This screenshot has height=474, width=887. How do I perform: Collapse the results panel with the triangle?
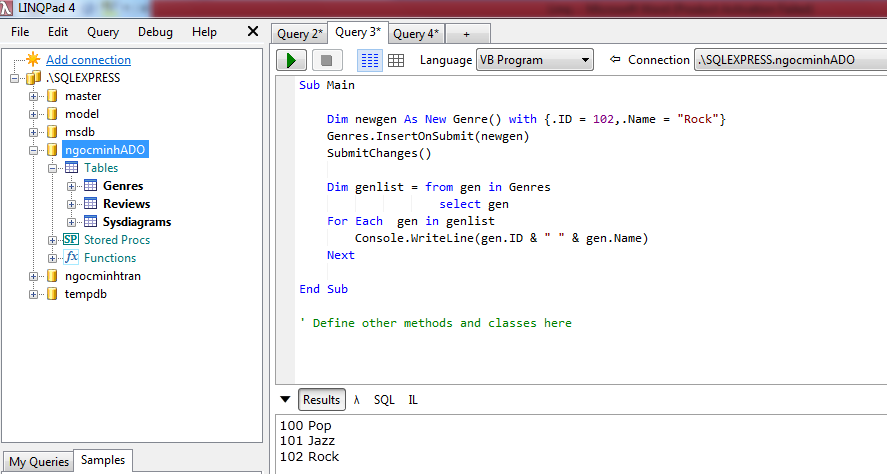pyautogui.click(x=285, y=399)
